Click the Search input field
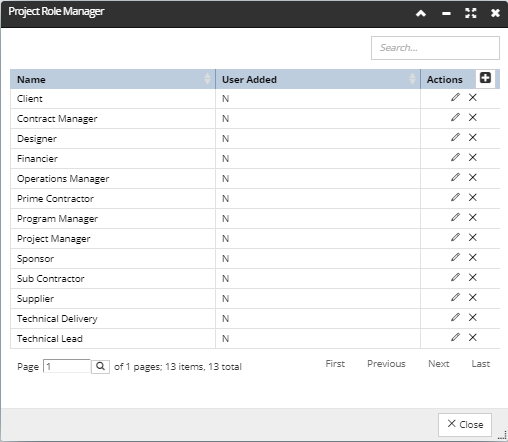Viewport: 508px width, 442px height. (435, 48)
